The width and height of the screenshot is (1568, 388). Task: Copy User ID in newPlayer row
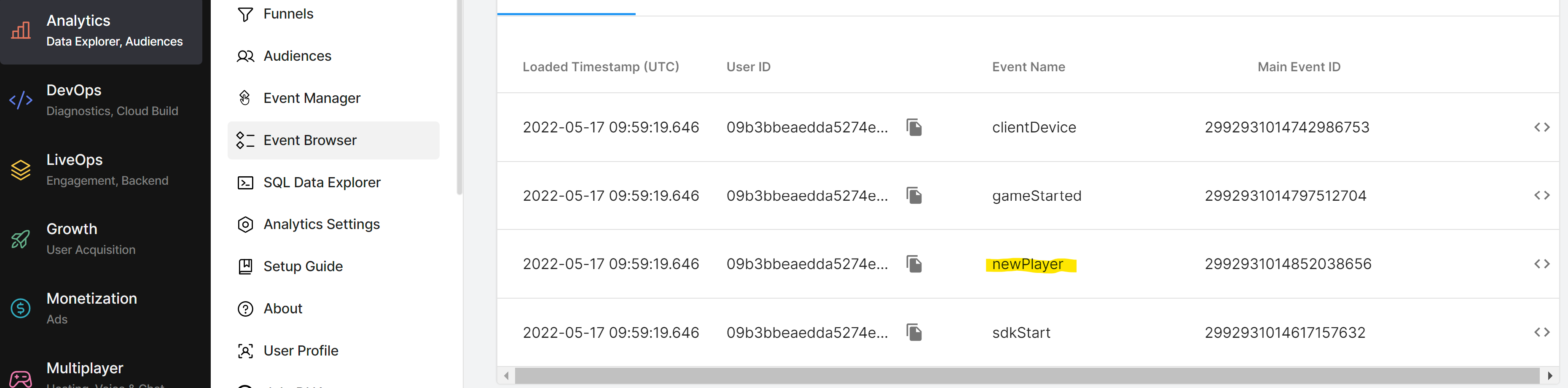(914, 263)
